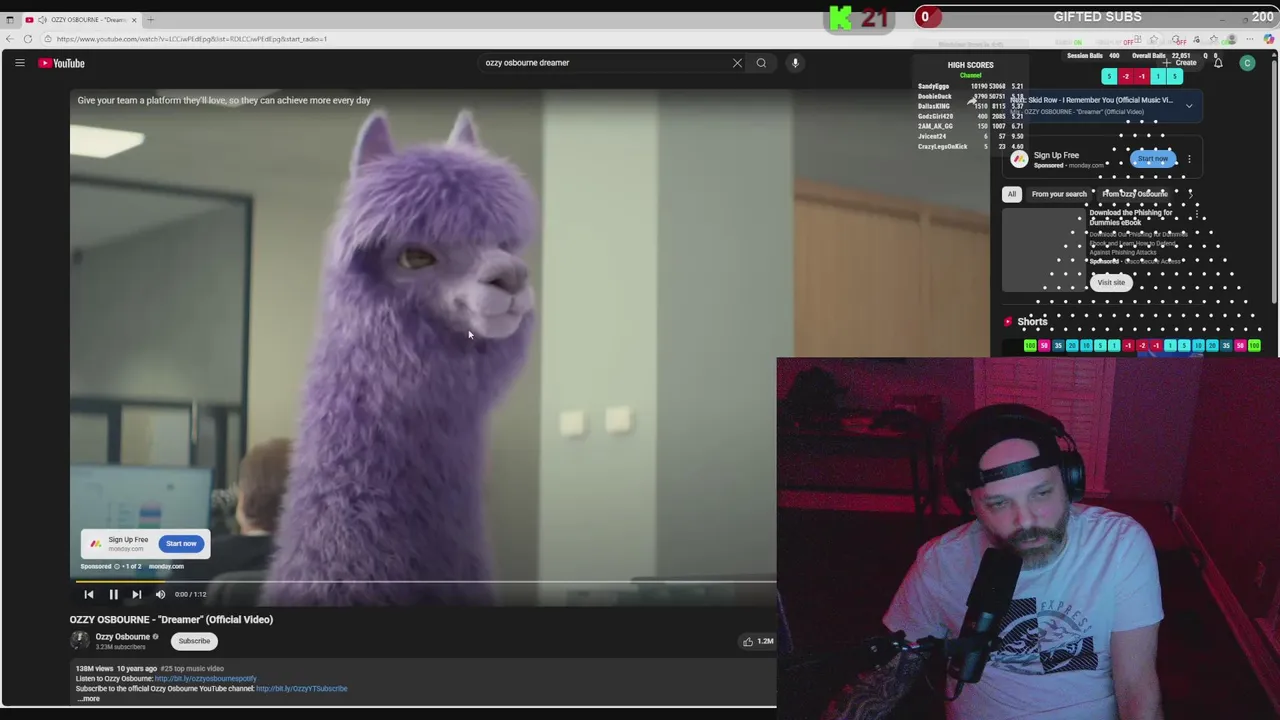Image resolution: width=1280 pixels, height=720 pixels.
Task: Favorite this page with the star icon
Action: (1153, 40)
